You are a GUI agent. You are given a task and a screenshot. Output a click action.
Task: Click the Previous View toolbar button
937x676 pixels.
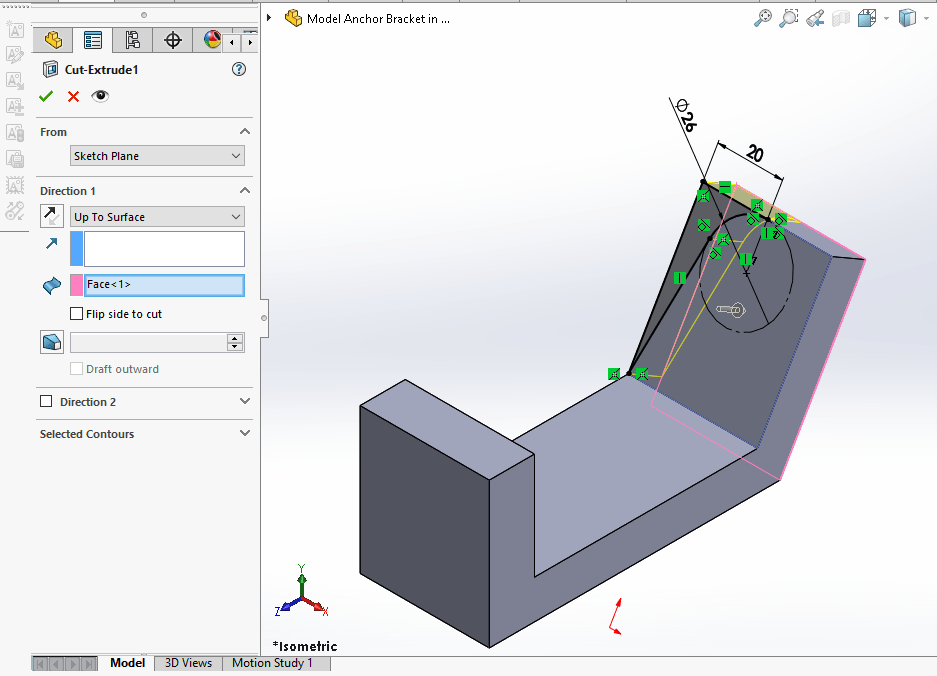click(x=814, y=18)
